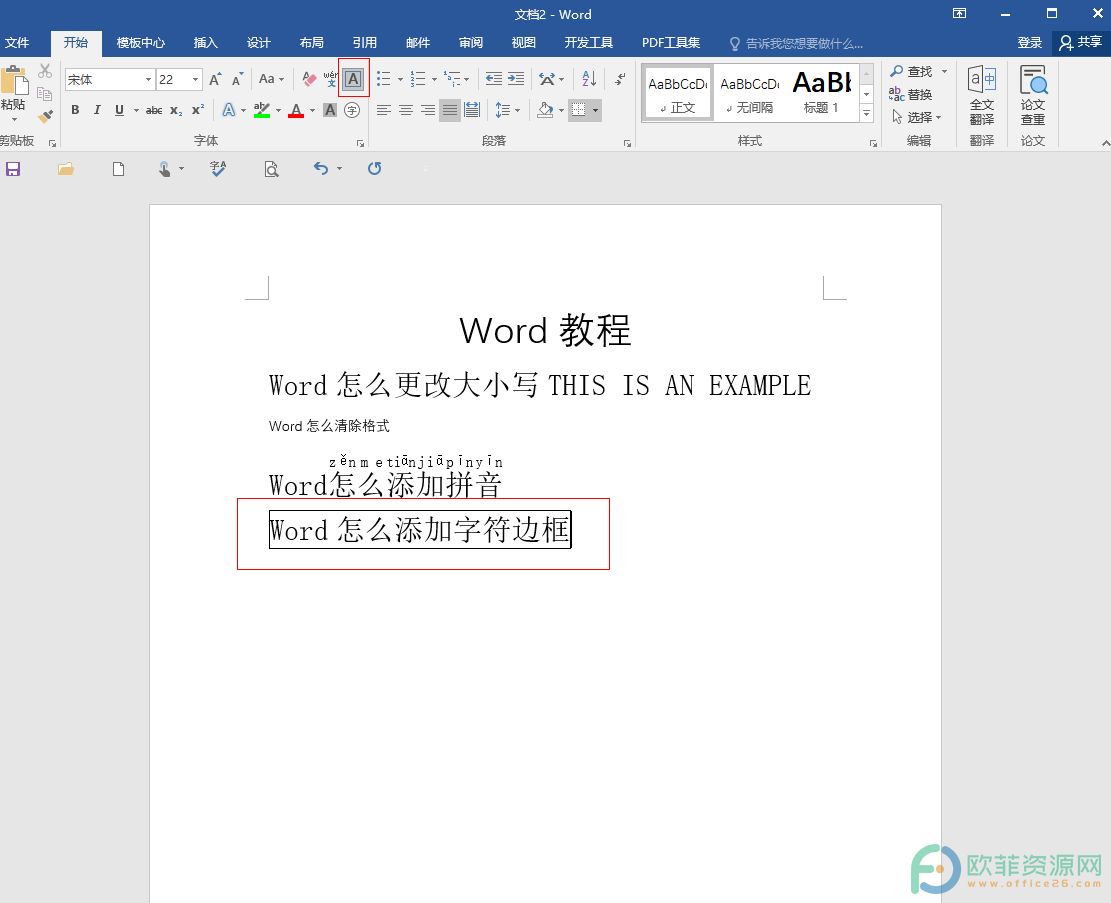
Task: Expand the highlight color dropdown arrow
Action: [x=278, y=111]
